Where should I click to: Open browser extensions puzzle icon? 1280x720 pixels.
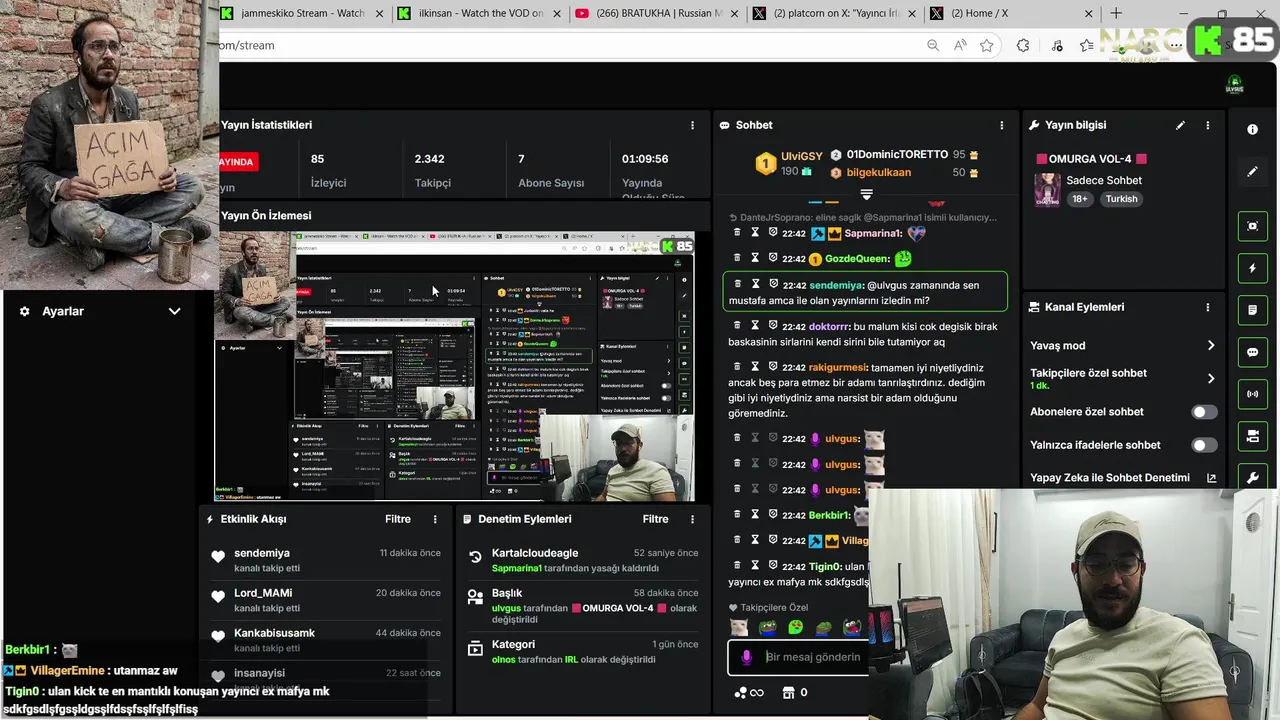[1023, 45]
